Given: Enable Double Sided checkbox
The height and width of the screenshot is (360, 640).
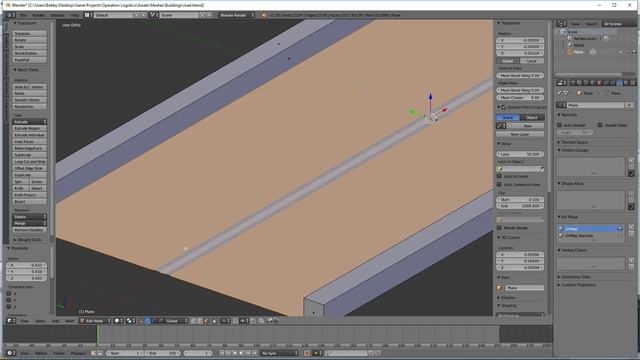Looking at the screenshot, I should click(x=600, y=125).
